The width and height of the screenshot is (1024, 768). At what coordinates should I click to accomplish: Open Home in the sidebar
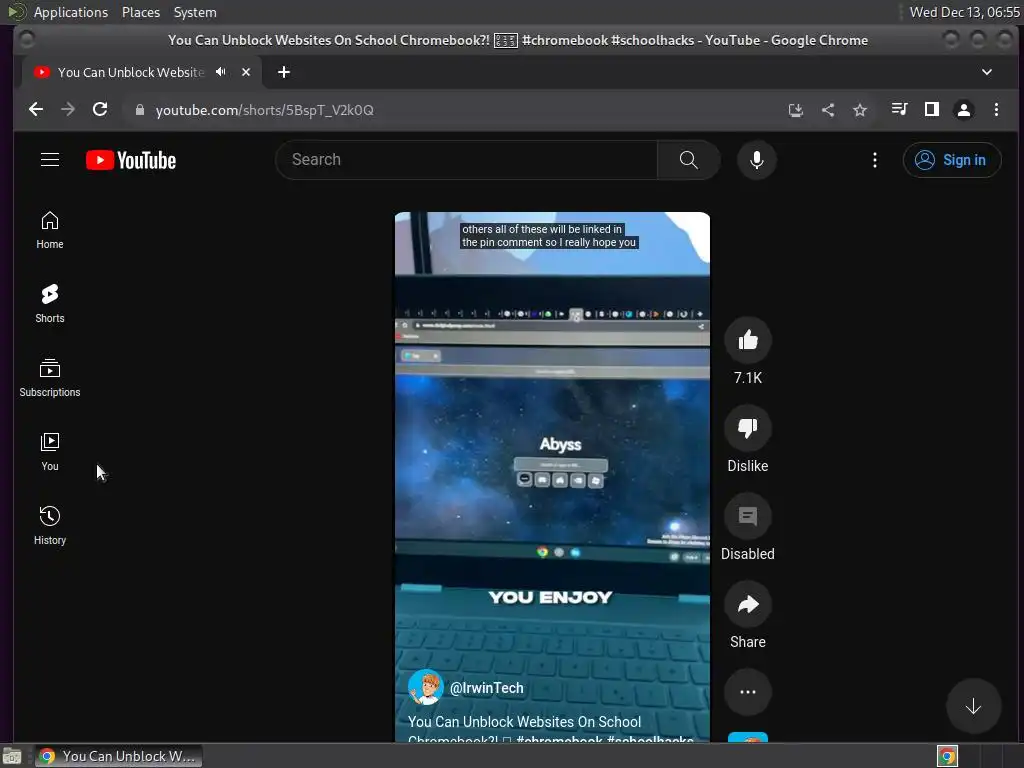coord(50,230)
